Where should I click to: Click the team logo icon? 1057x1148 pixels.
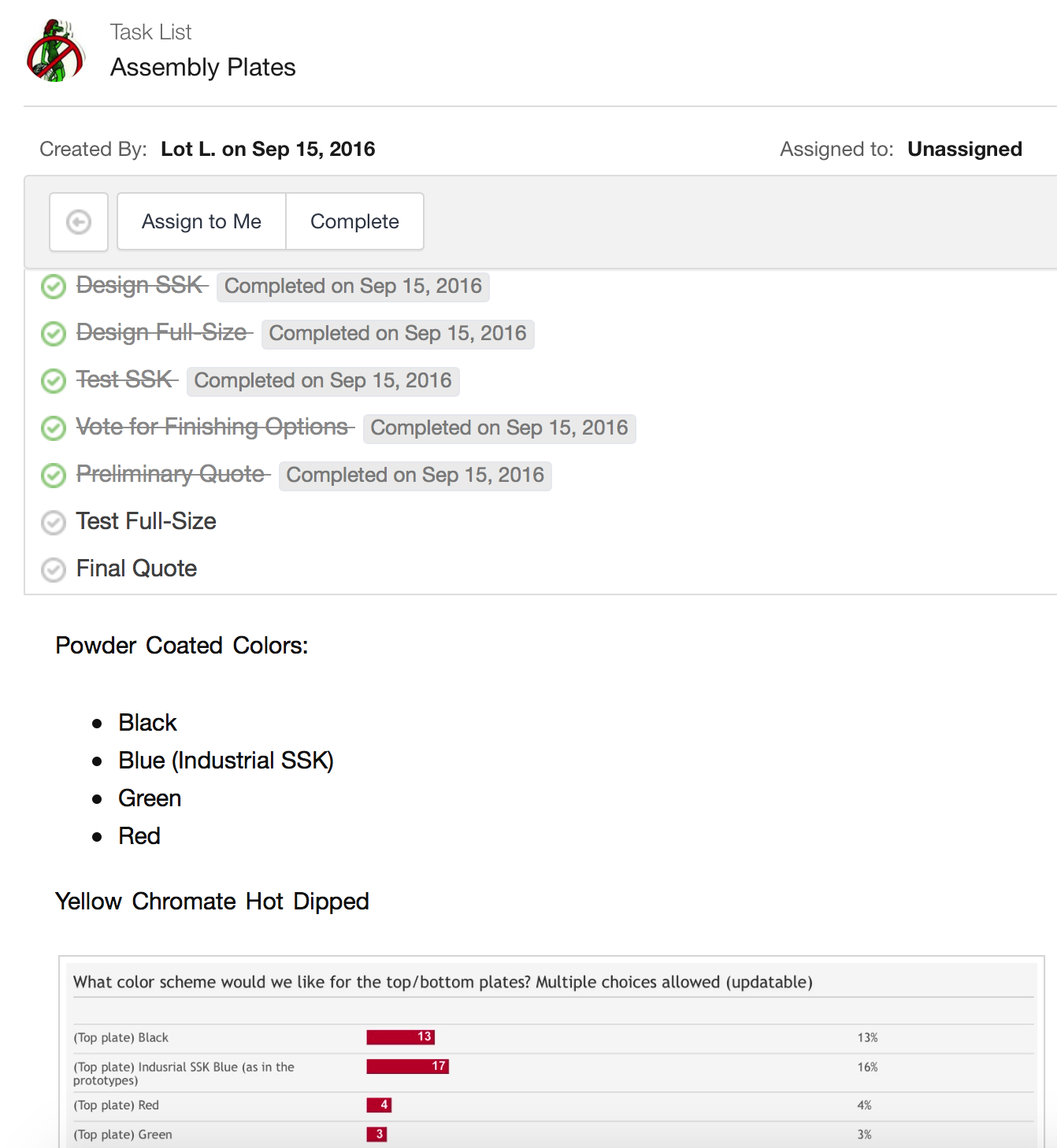tap(55, 51)
